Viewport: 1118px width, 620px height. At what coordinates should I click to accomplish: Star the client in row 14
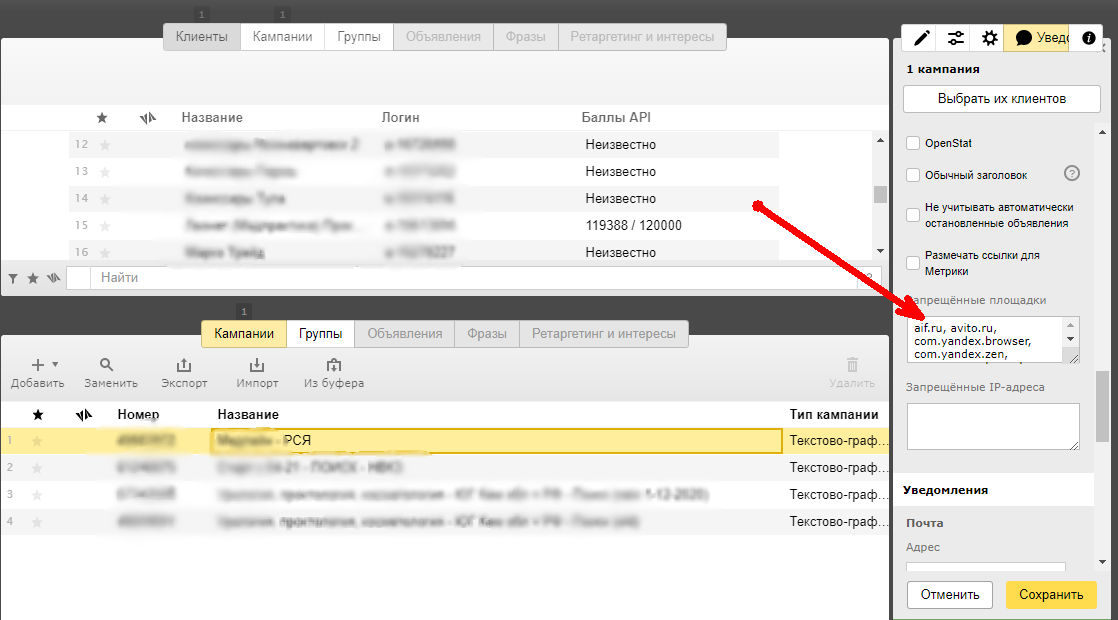[105, 199]
